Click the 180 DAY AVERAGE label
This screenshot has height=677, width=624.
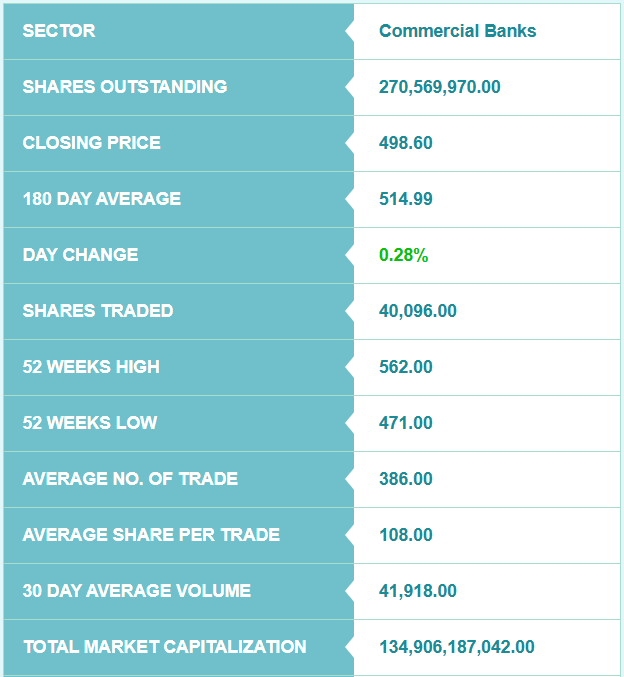tap(102, 199)
